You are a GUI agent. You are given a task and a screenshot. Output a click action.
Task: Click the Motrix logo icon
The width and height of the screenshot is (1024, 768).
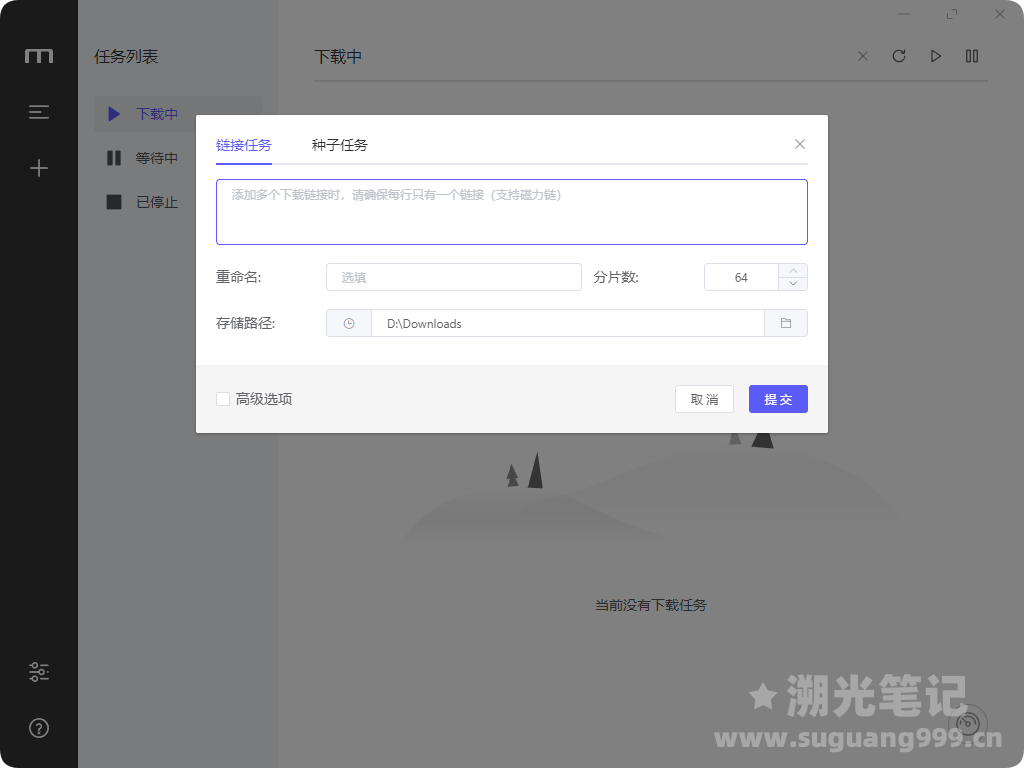[x=39, y=56]
